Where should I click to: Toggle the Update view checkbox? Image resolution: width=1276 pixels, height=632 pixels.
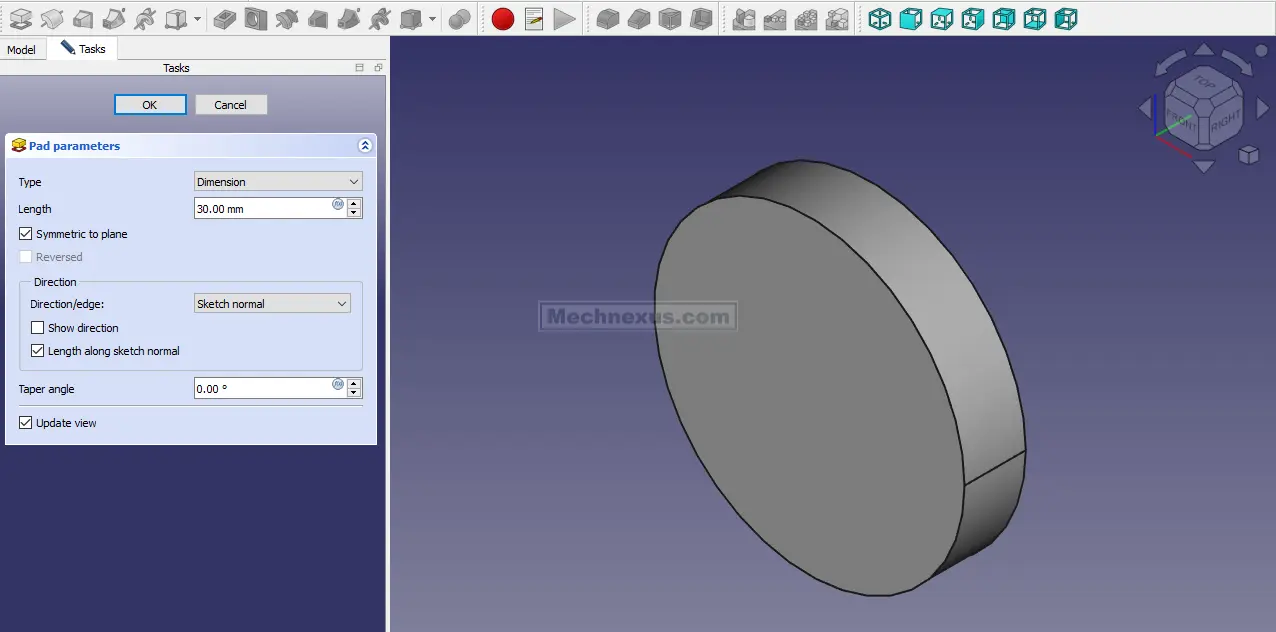[x=26, y=423]
